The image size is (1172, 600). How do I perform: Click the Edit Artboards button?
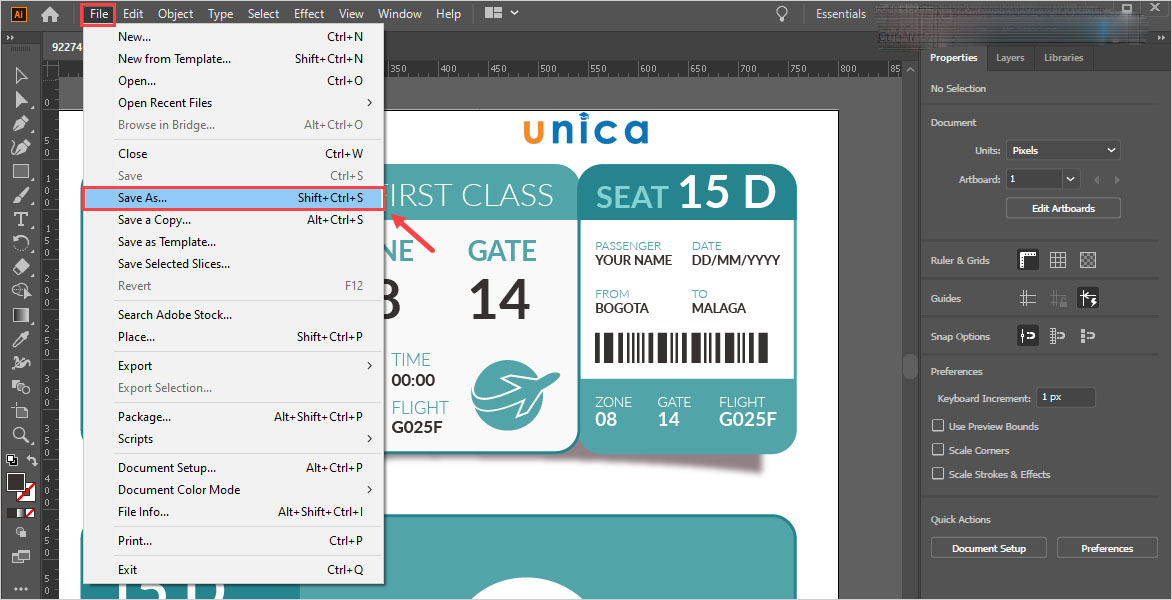pyautogui.click(x=1062, y=208)
